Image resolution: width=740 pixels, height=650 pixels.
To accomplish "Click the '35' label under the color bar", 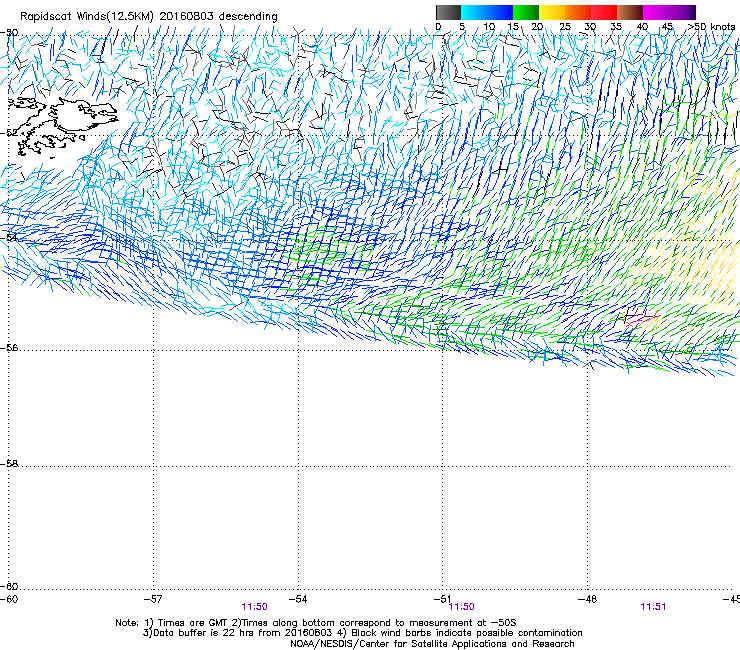I will [616, 27].
